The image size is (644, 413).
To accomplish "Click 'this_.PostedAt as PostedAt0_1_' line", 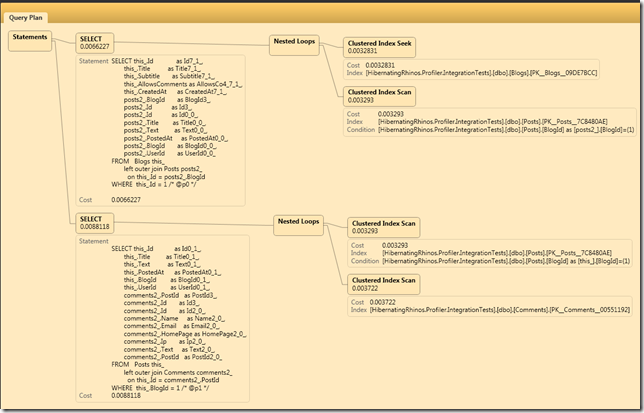I will click(x=172, y=272).
